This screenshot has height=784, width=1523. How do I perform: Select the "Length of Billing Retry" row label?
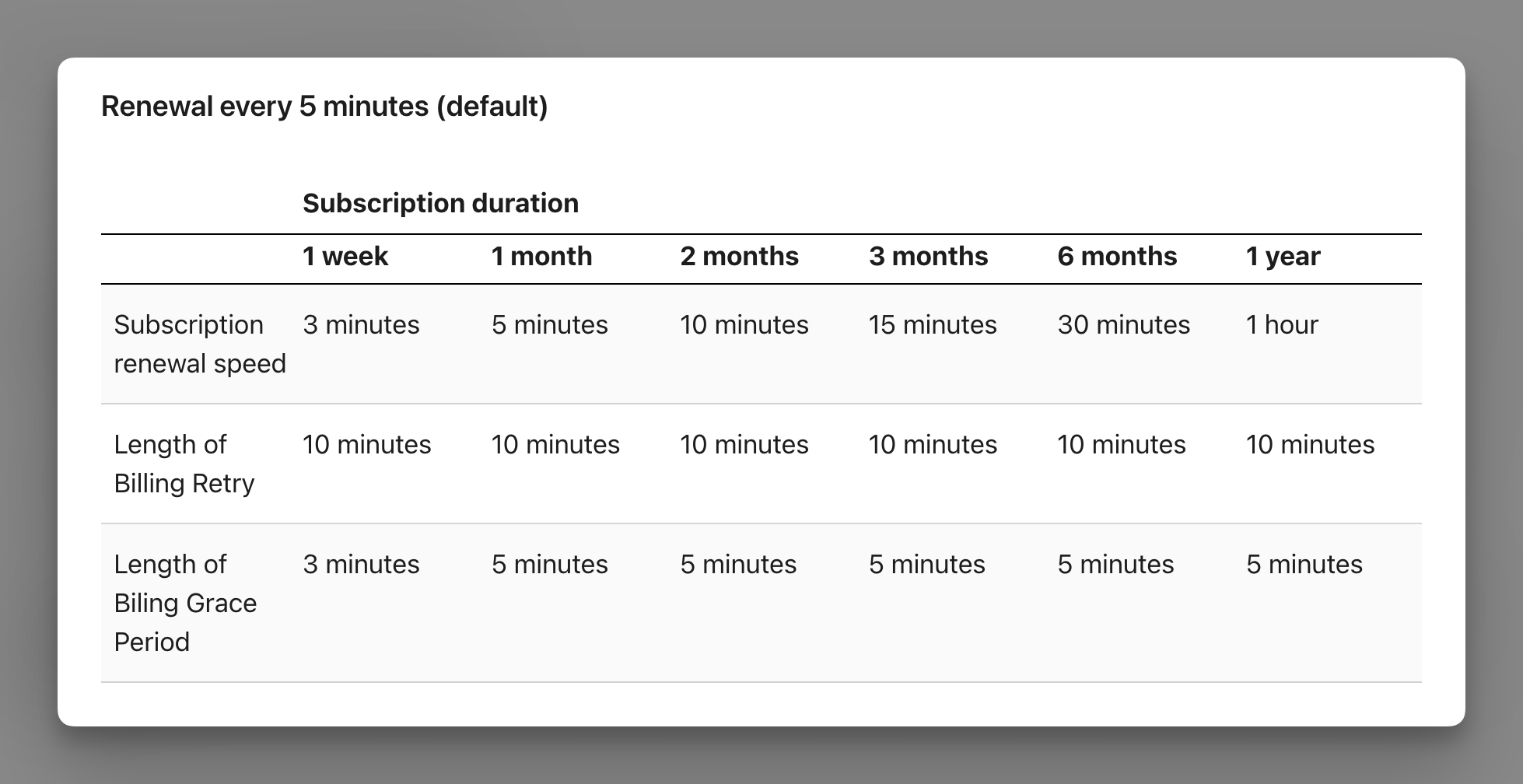pos(184,464)
